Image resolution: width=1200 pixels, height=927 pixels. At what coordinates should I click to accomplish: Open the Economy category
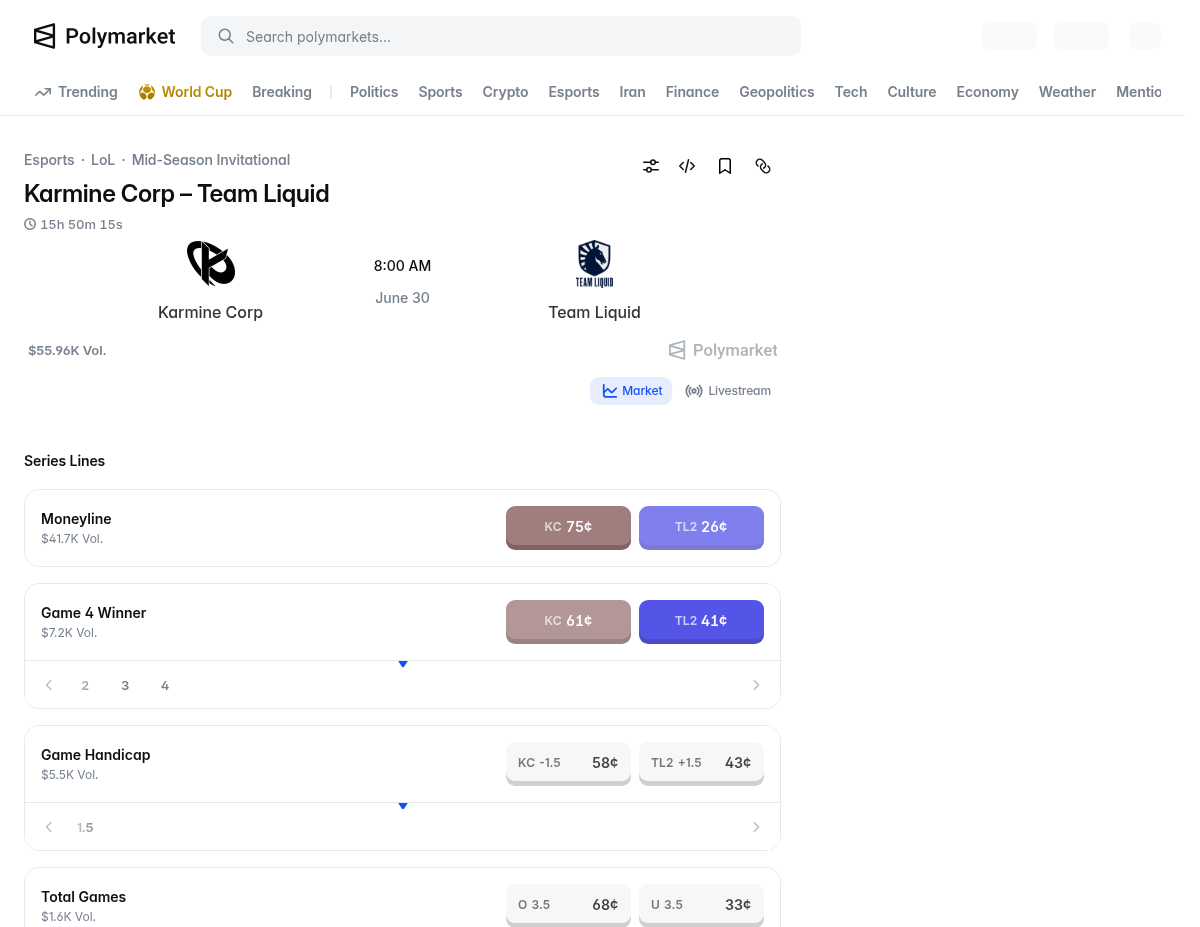tap(987, 92)
